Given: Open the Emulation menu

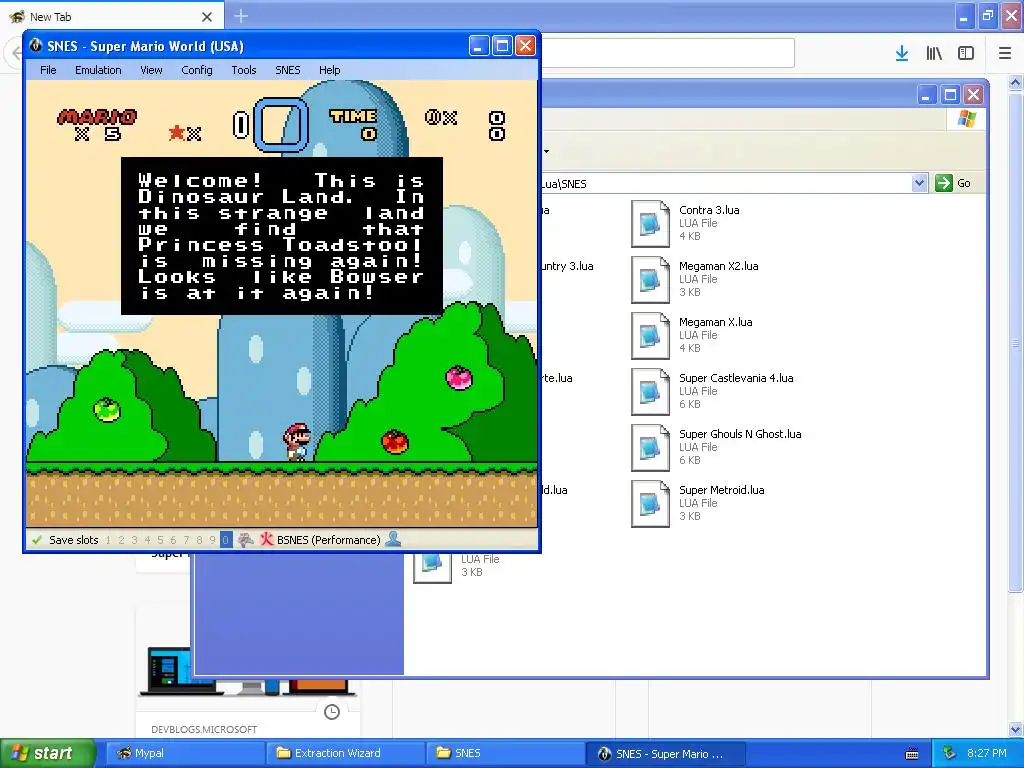Looking at the screenshot, I should pyautogui.click(x=98, y=70).
